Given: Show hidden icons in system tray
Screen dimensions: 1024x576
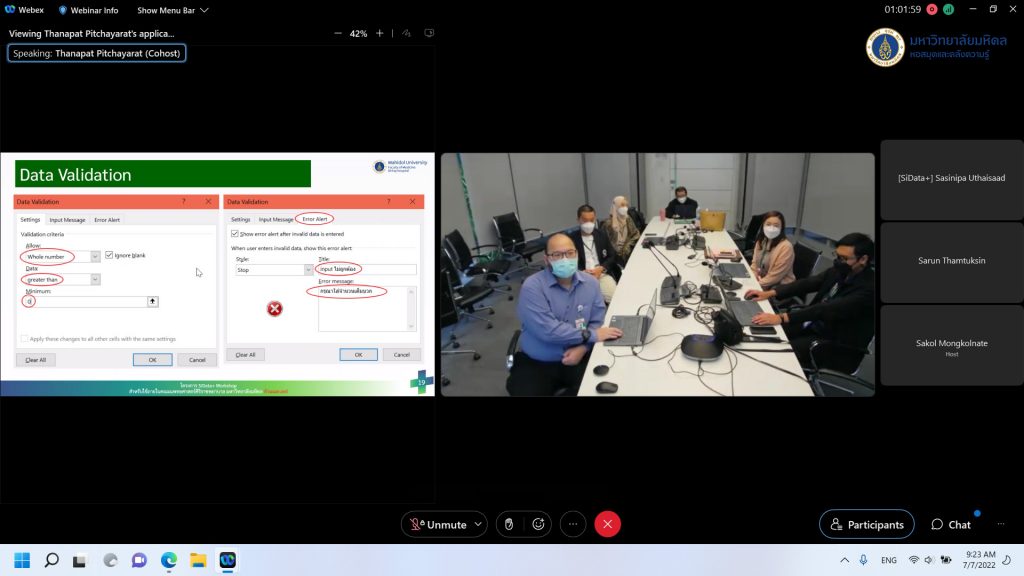Looking at the screenshot, I should point(845,560).
